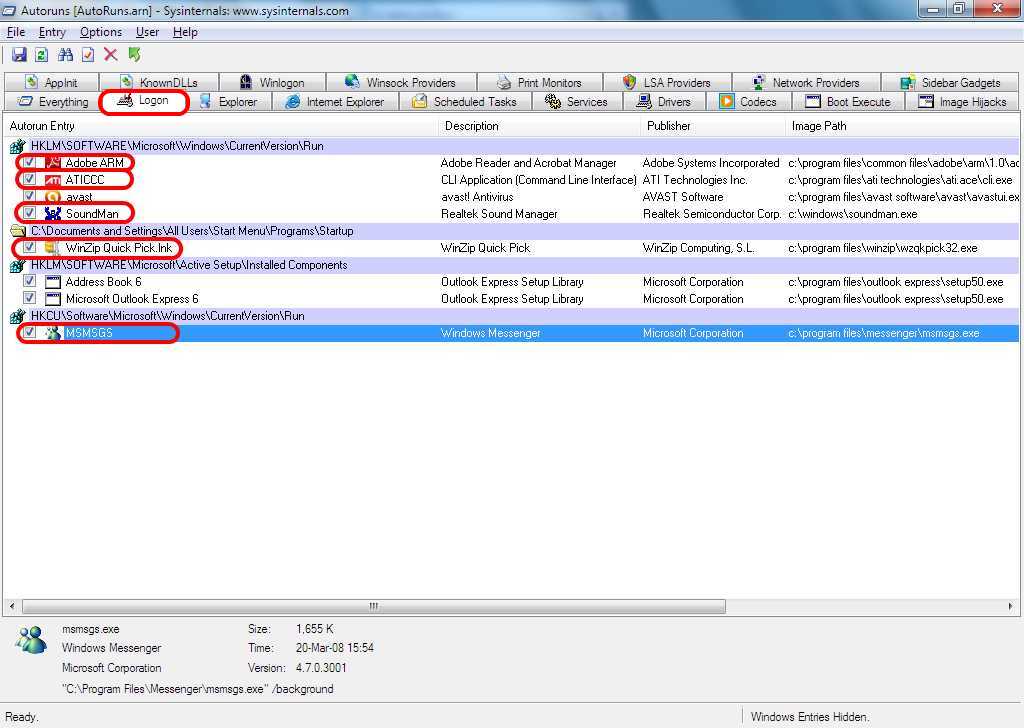Image resolution: width=1024 pixels, height=728 pixels.
Task: Click the Find binoculars toolbar icon
Action: [x=65, y=55]
